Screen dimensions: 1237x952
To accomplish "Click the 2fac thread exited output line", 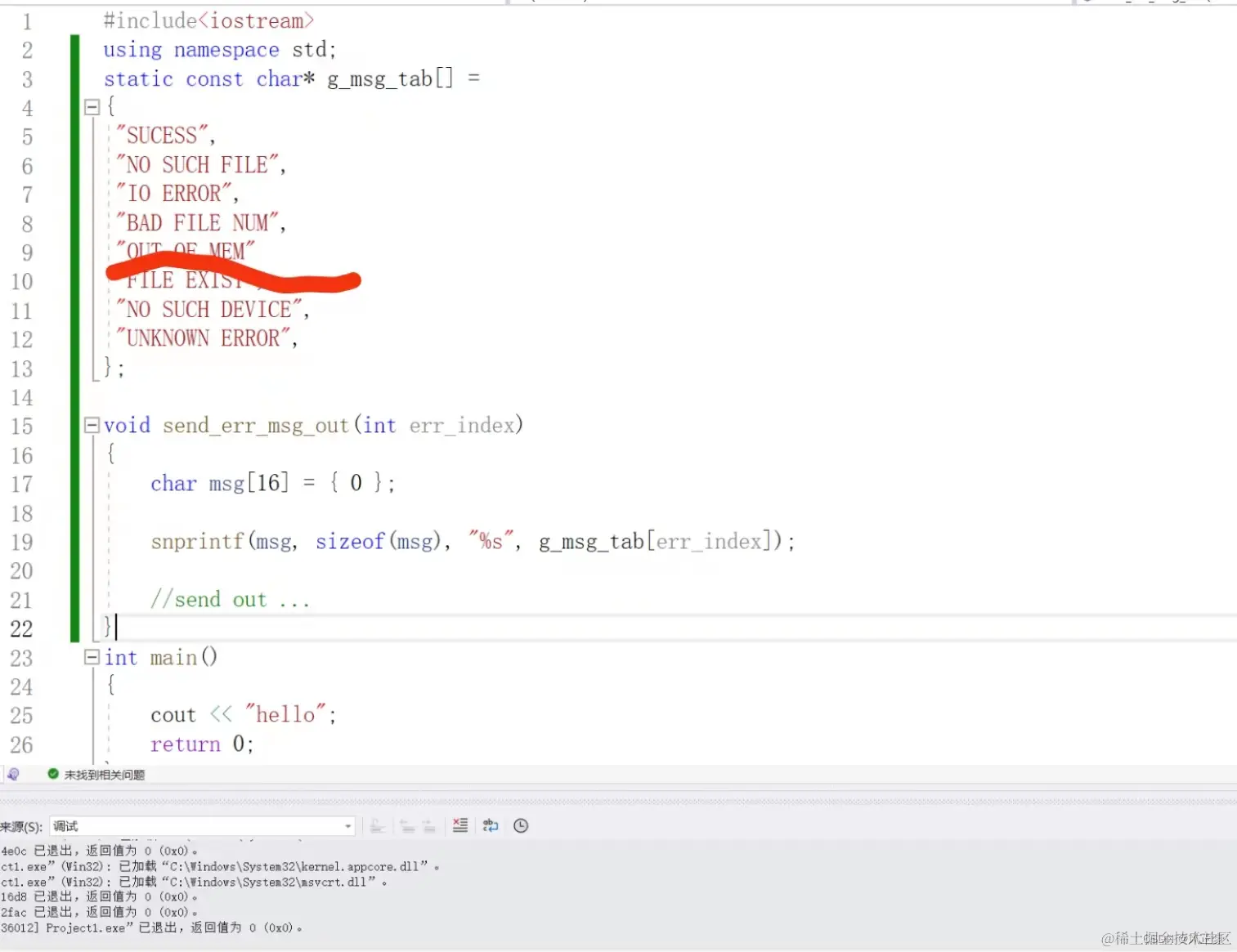I will coord(99,912).
